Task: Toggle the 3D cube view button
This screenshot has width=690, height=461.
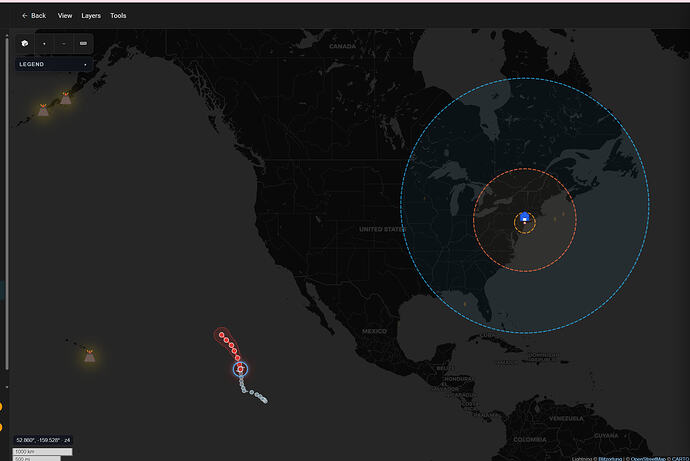Action: tap(25, 44)
